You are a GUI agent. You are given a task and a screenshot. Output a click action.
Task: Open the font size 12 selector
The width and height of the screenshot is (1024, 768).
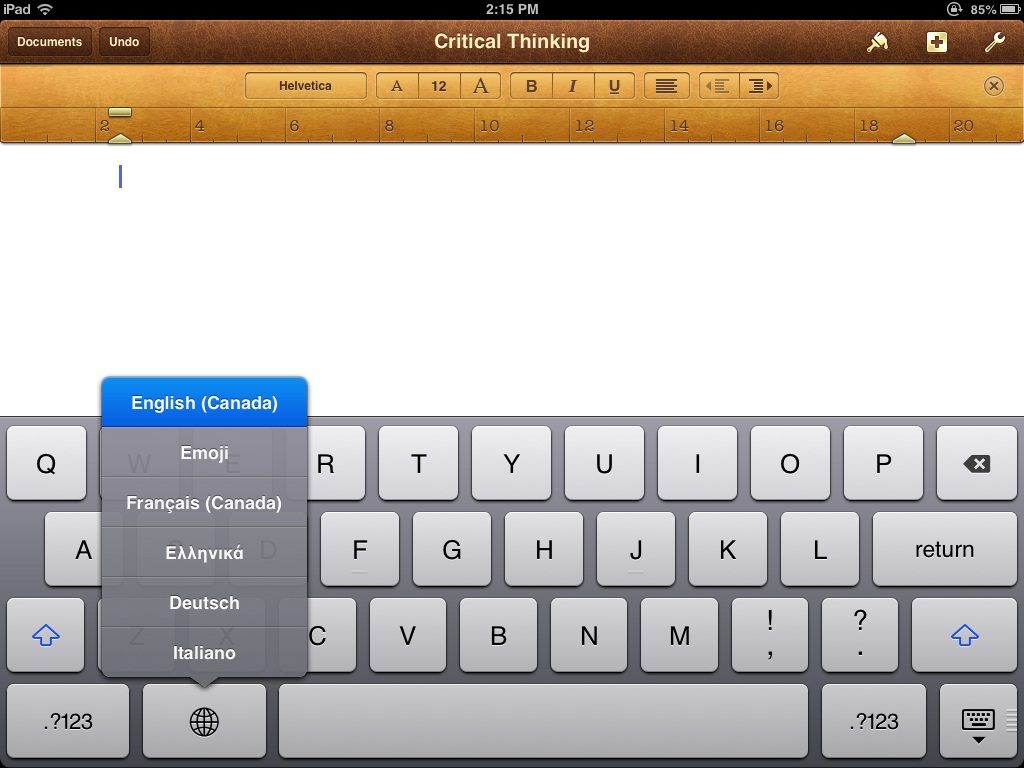[438, 86]
